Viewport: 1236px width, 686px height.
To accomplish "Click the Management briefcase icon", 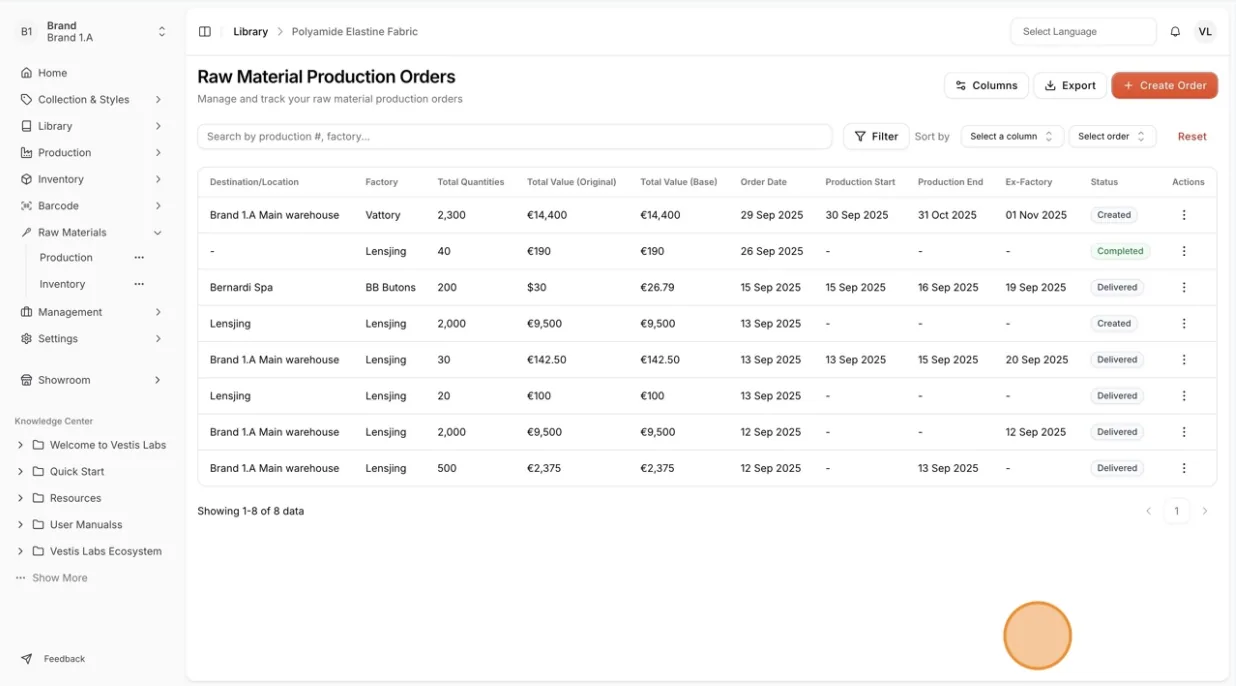I will 27,312.
